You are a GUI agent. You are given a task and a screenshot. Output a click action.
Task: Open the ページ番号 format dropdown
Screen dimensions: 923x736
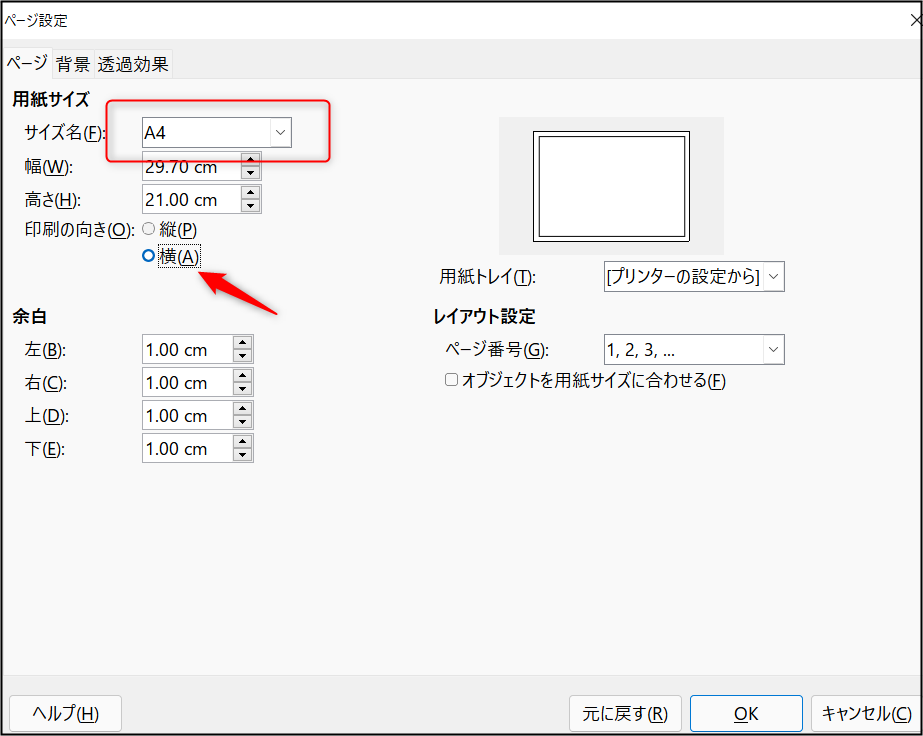point(694,350)
